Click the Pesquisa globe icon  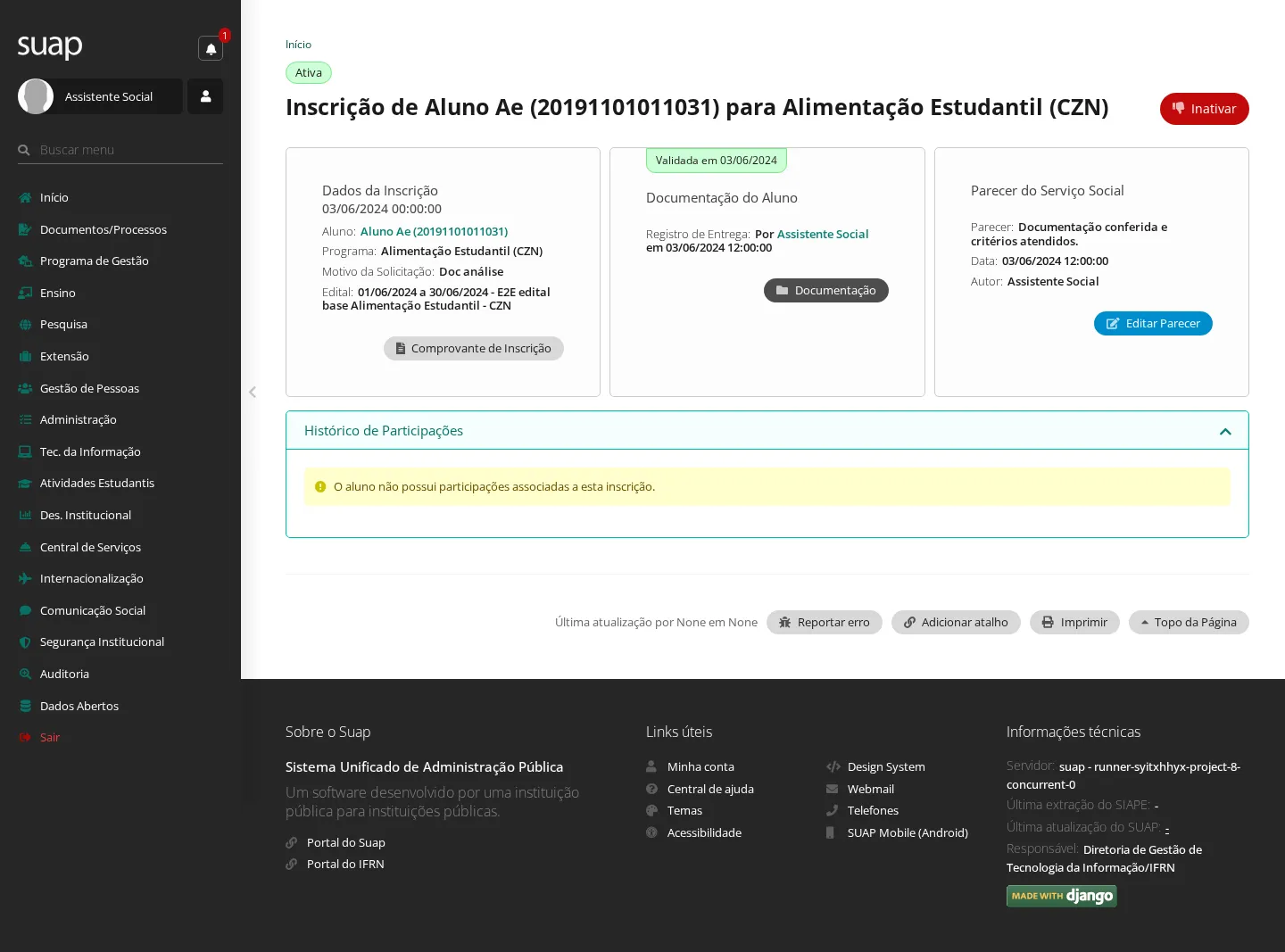25,325
